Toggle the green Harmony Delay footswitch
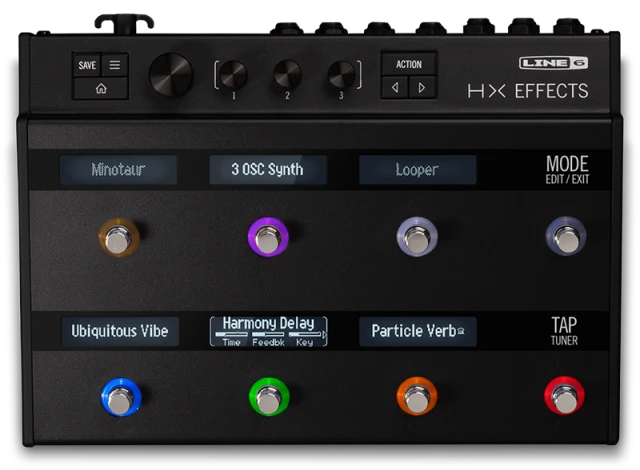The width and height of the screenshot is (640, 470). (x=269, y=397)
